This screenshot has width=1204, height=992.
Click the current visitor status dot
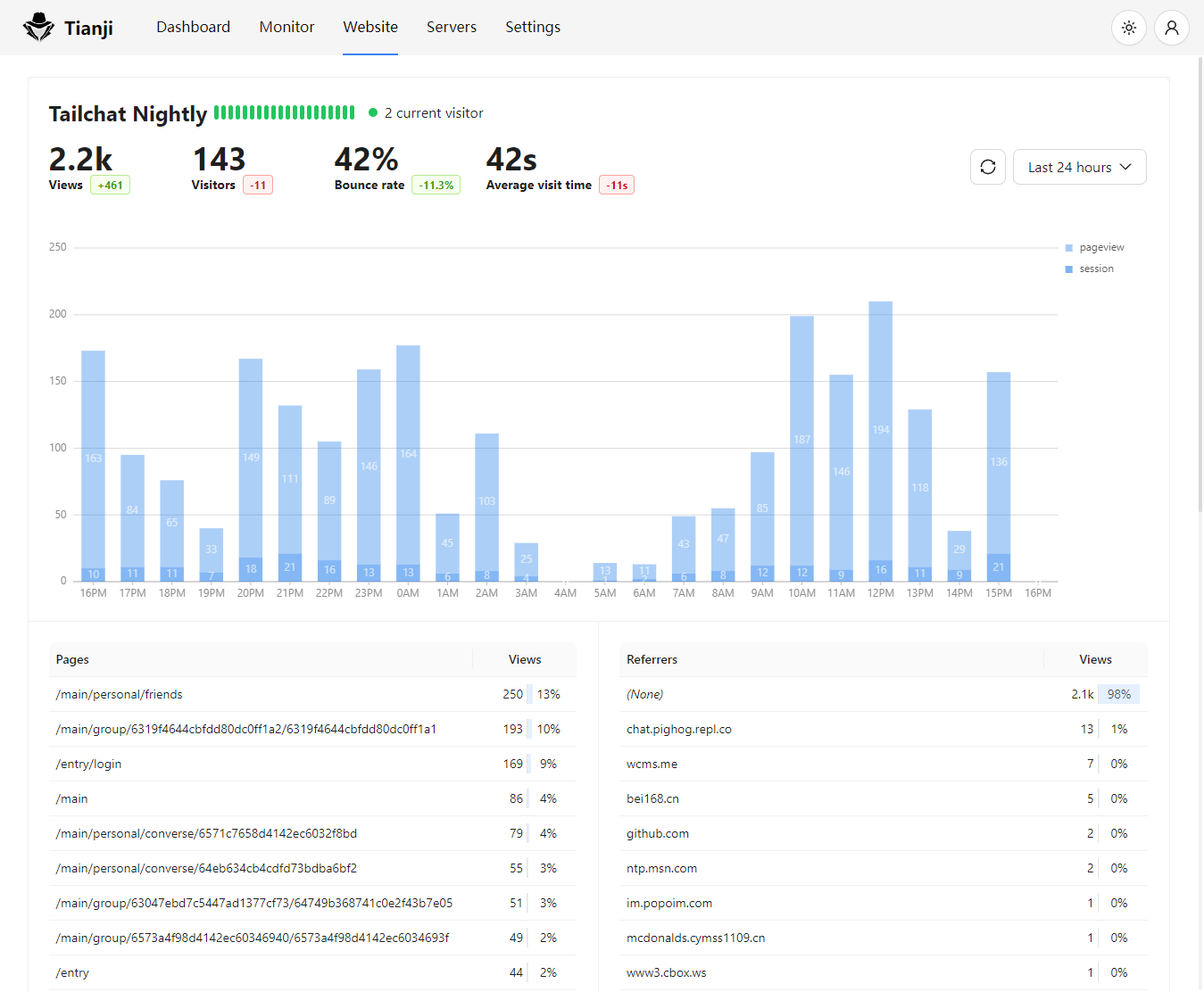click(373, 112)
